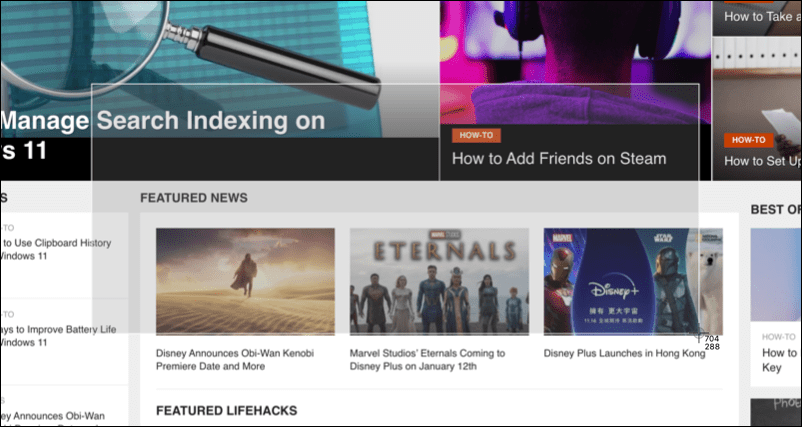Open the sidebar Announces Obi-Wan article link
Viewport: 802px width, 427px height.
[53, 416]
